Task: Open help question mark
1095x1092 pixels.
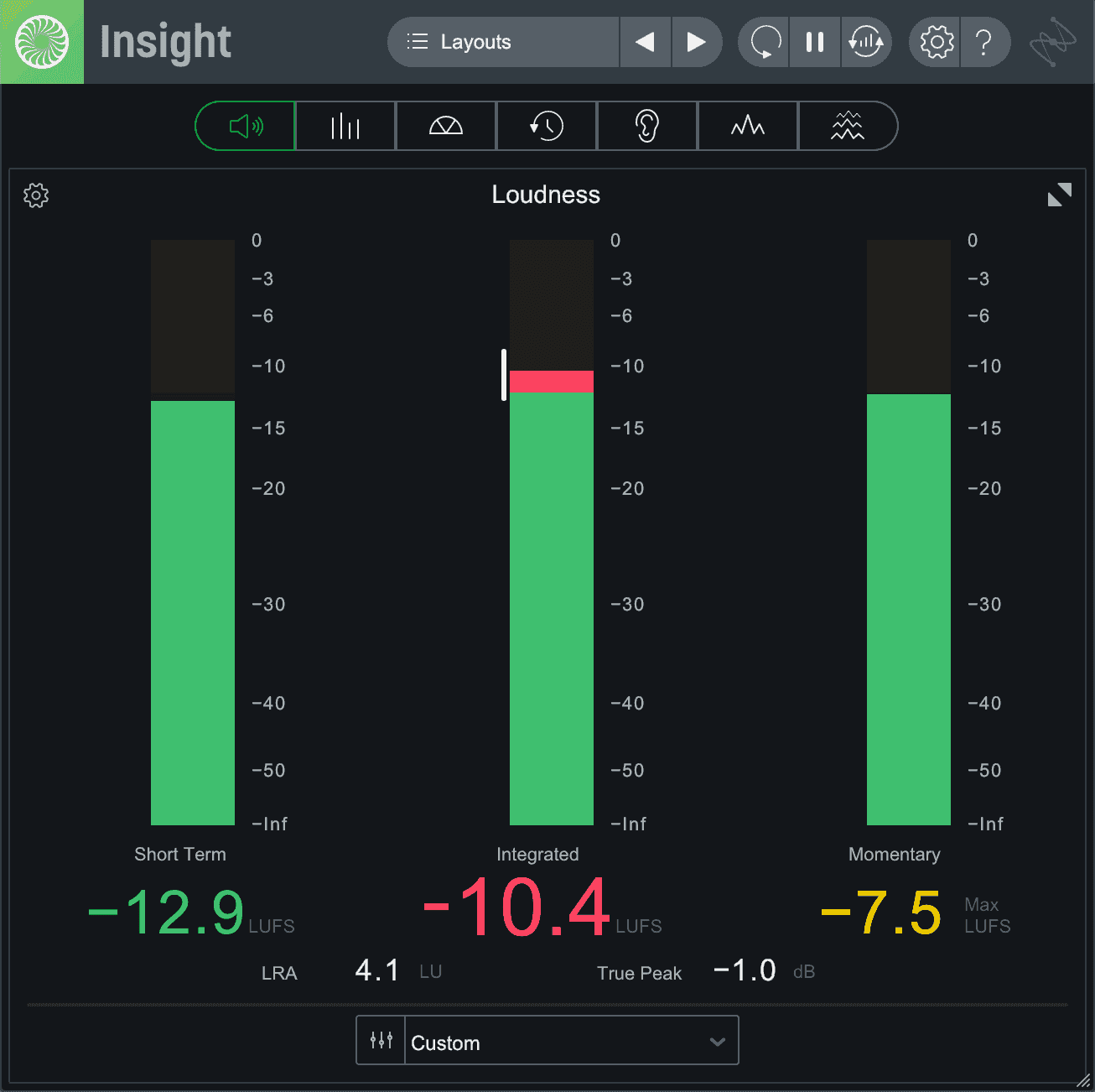Action: click(985, 42)
